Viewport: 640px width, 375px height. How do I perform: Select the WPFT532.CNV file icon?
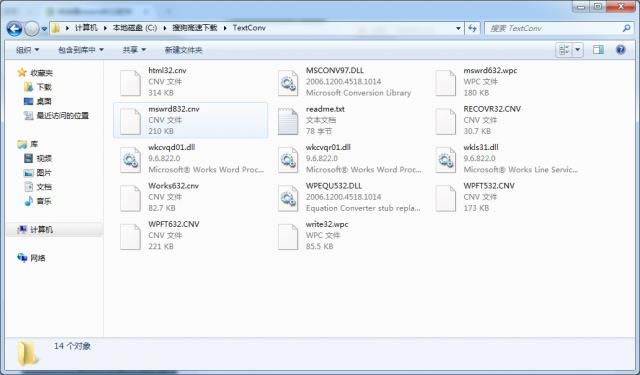[x=446, y=198]
